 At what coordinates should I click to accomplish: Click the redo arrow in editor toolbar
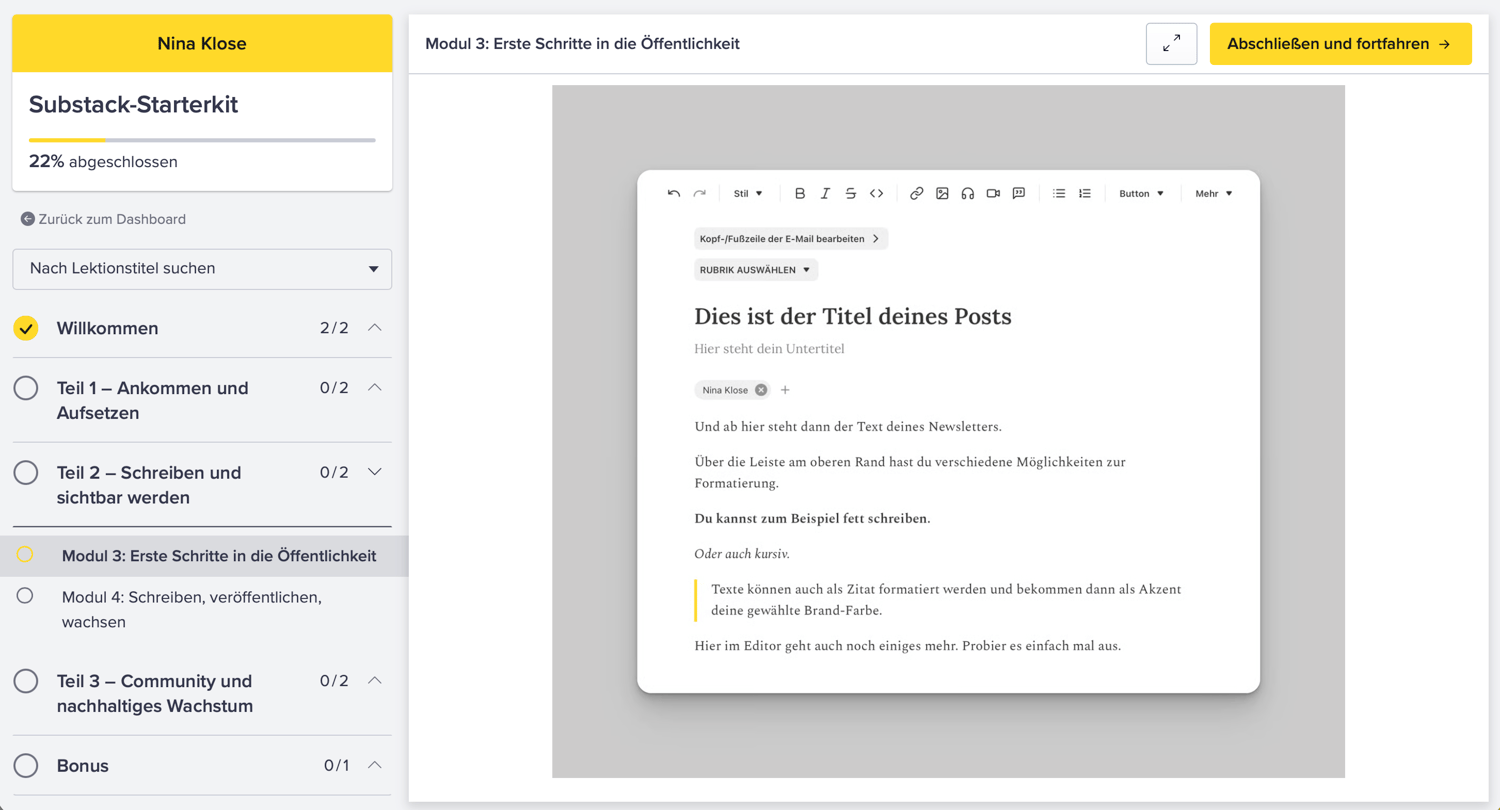(x=700, y=194)
